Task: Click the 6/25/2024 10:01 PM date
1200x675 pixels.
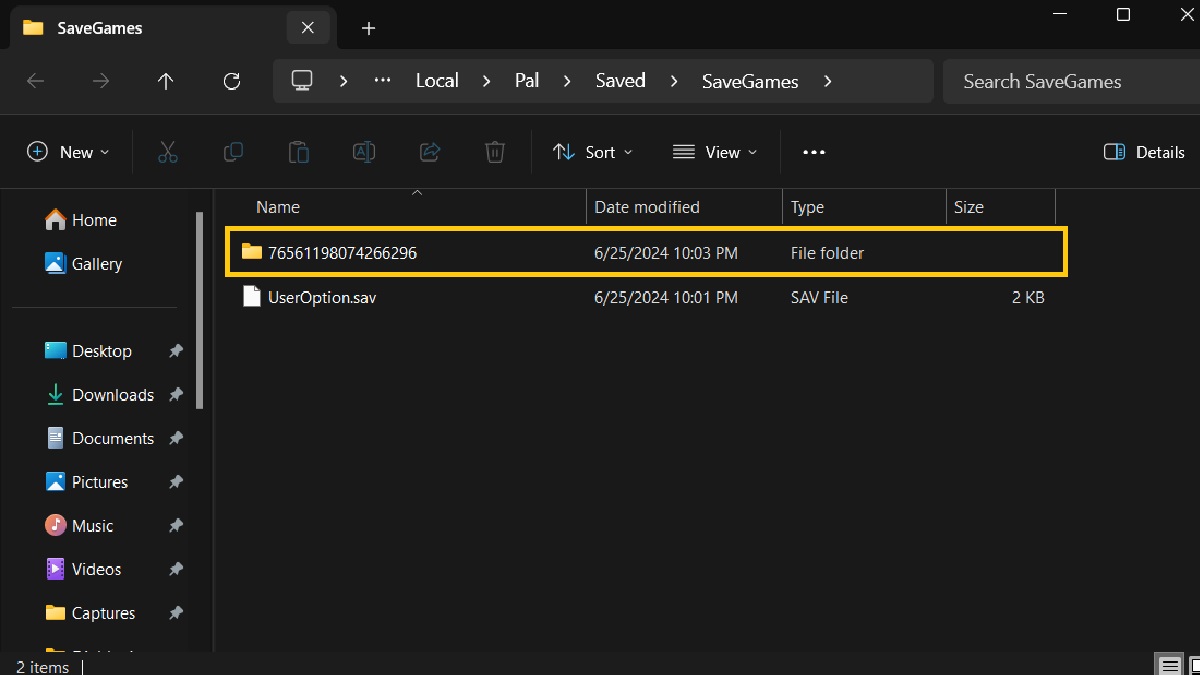Action: tap(666, 297)
